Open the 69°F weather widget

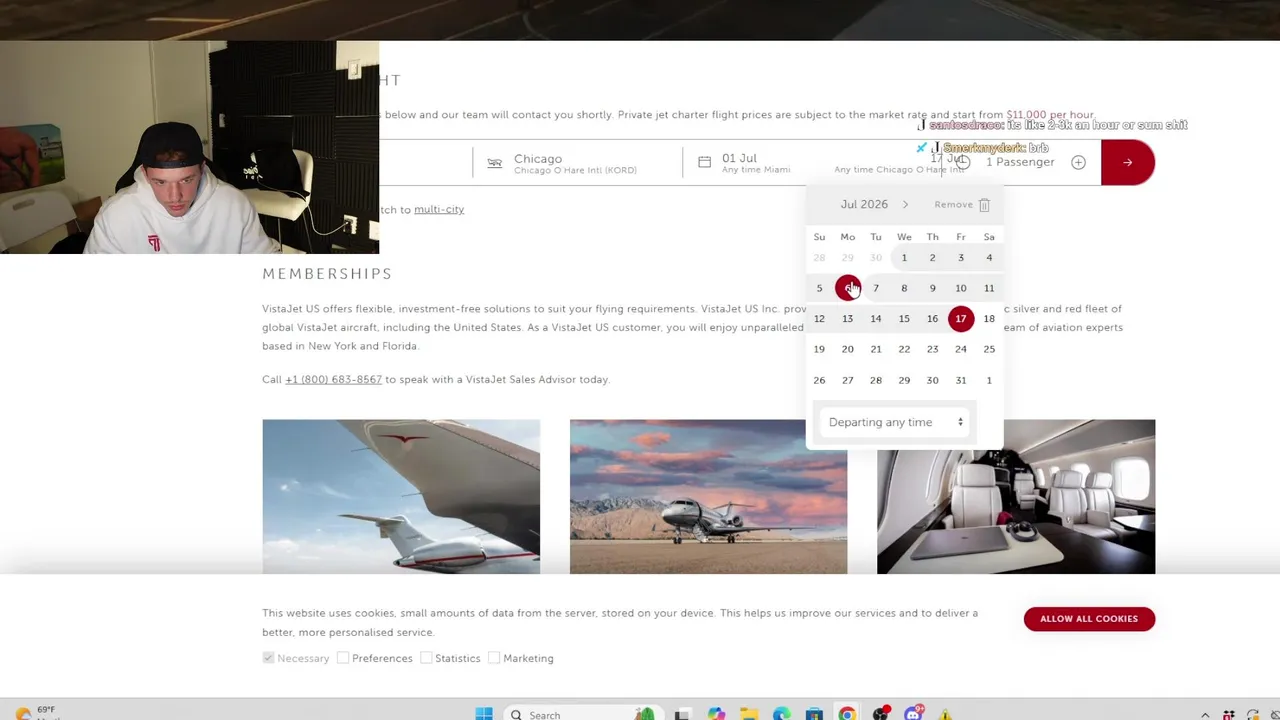tap(35, 713)
